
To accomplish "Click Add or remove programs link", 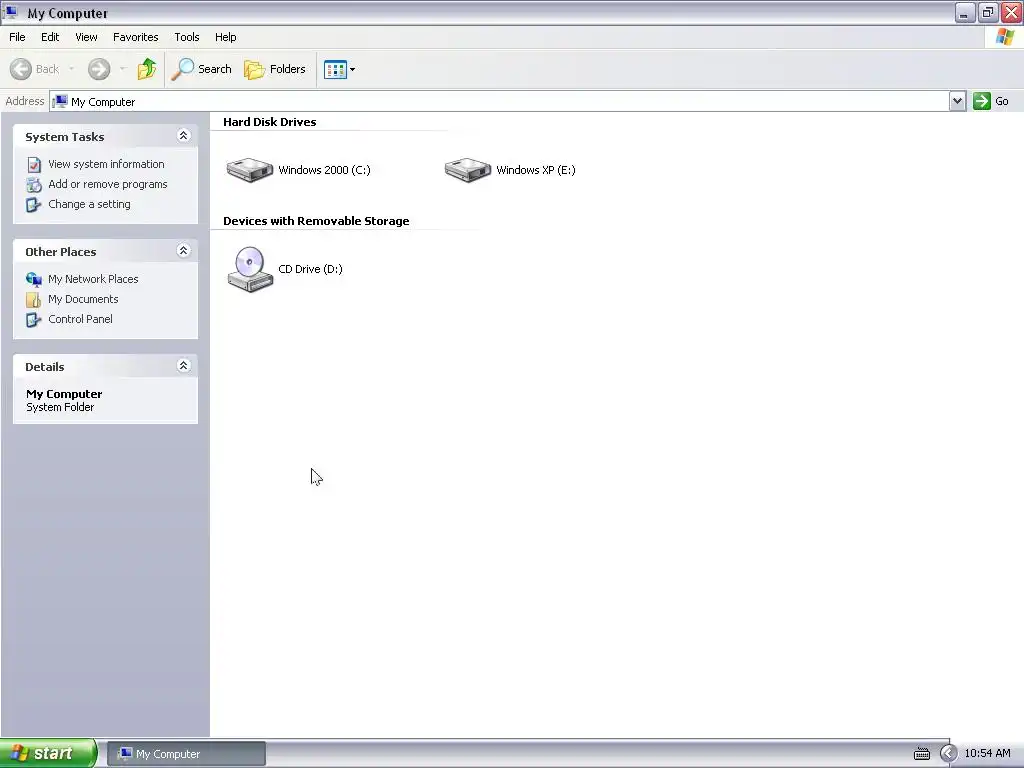I will coord(108,184).
